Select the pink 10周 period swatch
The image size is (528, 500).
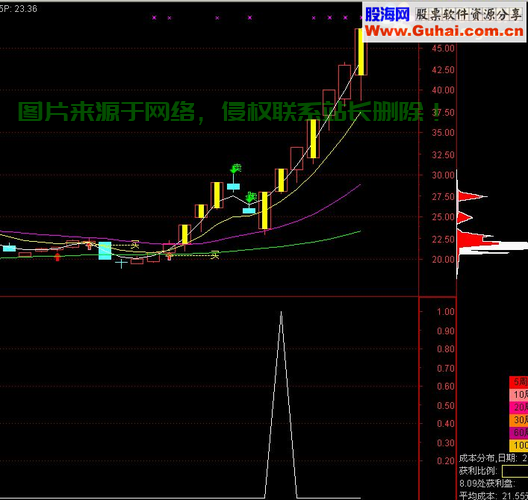click(519, 394)
